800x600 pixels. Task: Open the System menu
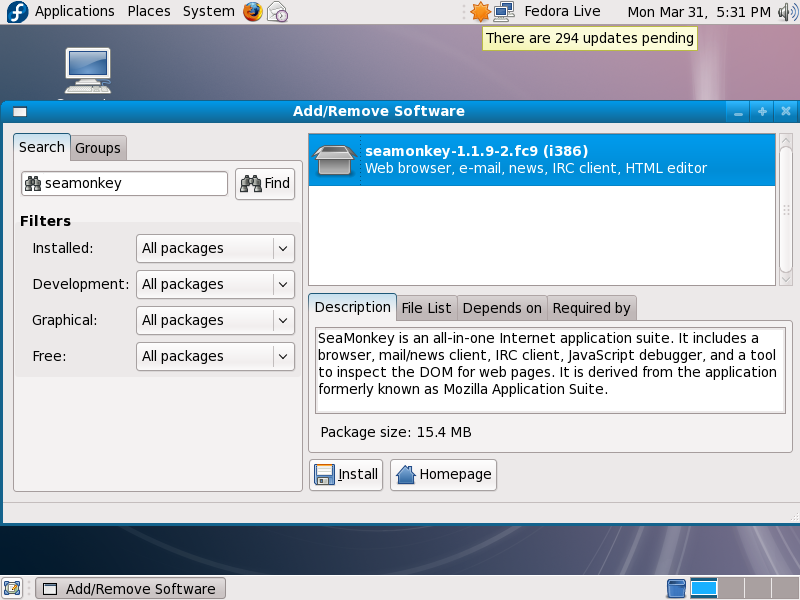click(209, 11)
